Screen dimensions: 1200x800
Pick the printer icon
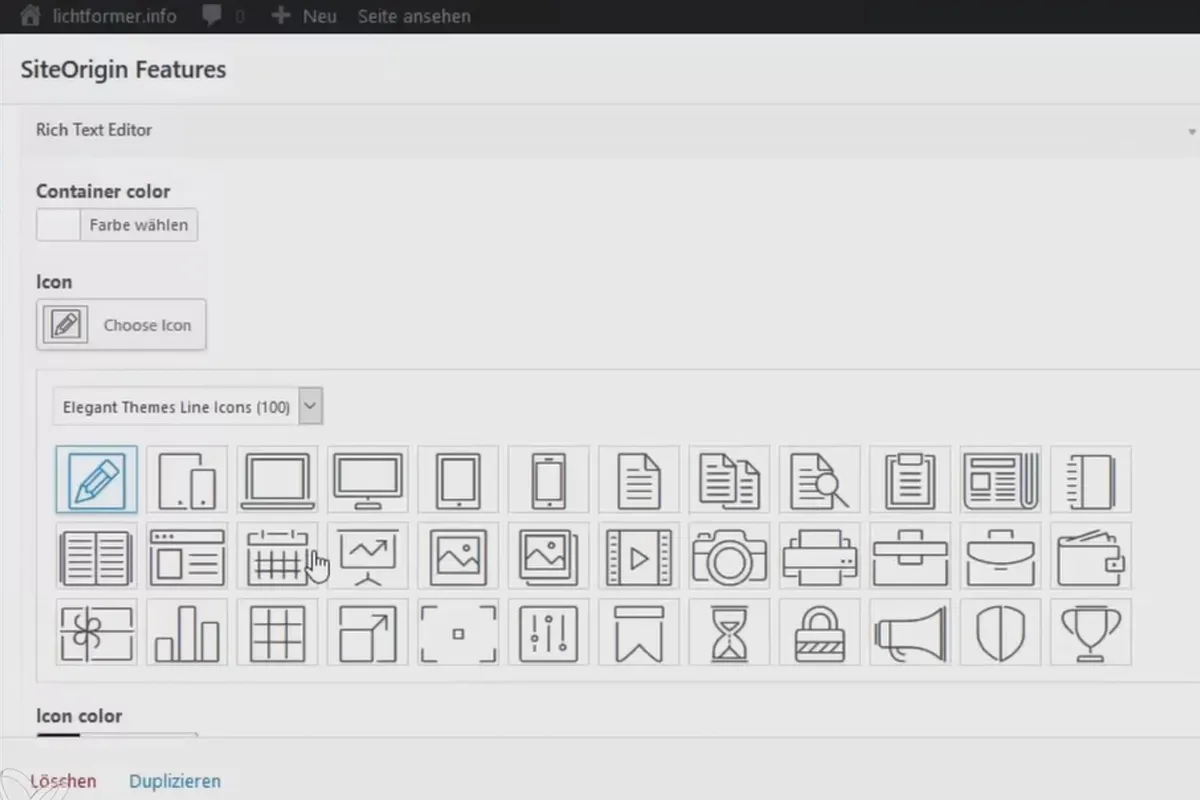pyautogui.click(x=820, y=556)
